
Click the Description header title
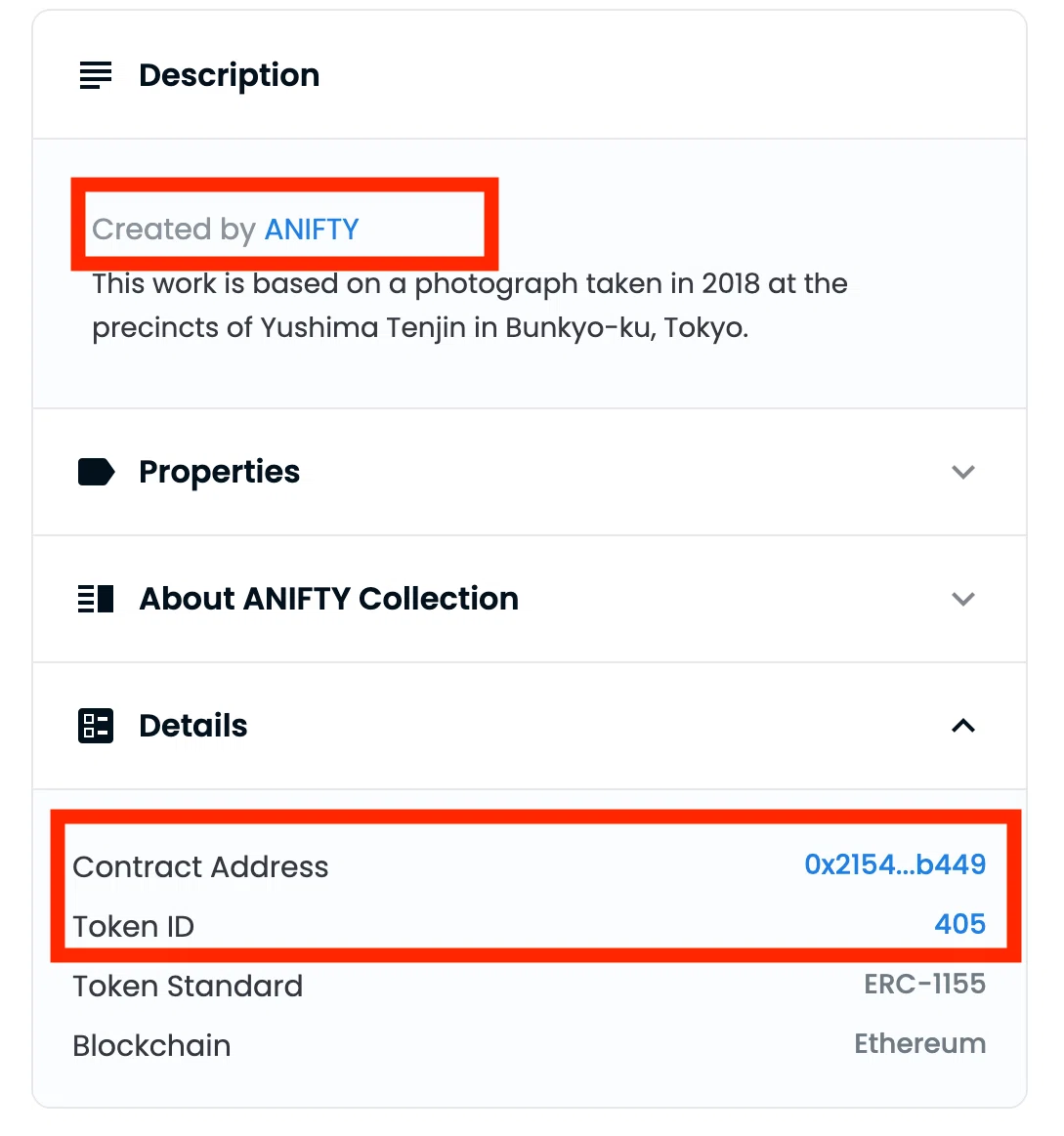tap(229, 75)
